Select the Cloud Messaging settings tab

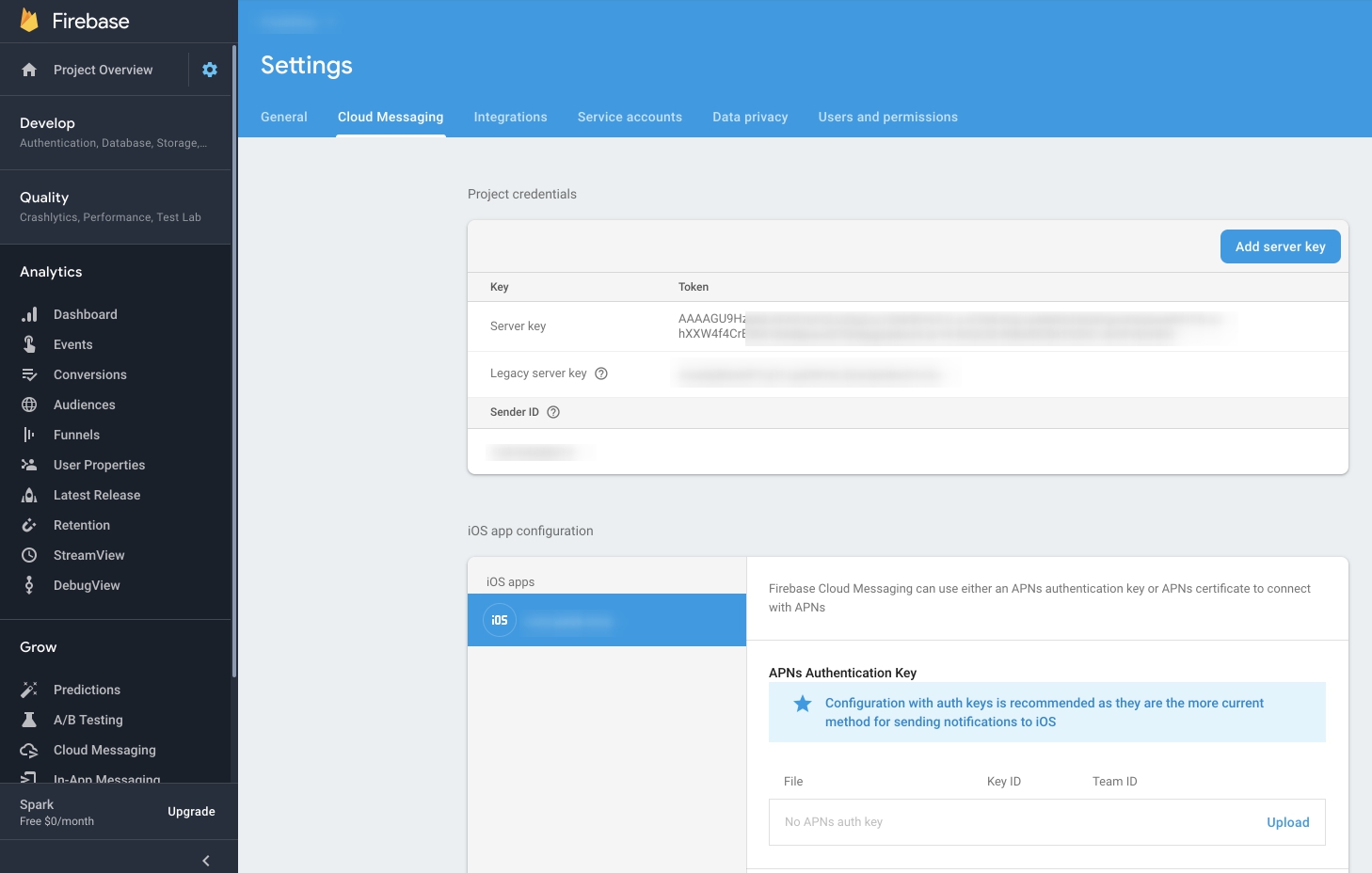[x=391, y=117]
